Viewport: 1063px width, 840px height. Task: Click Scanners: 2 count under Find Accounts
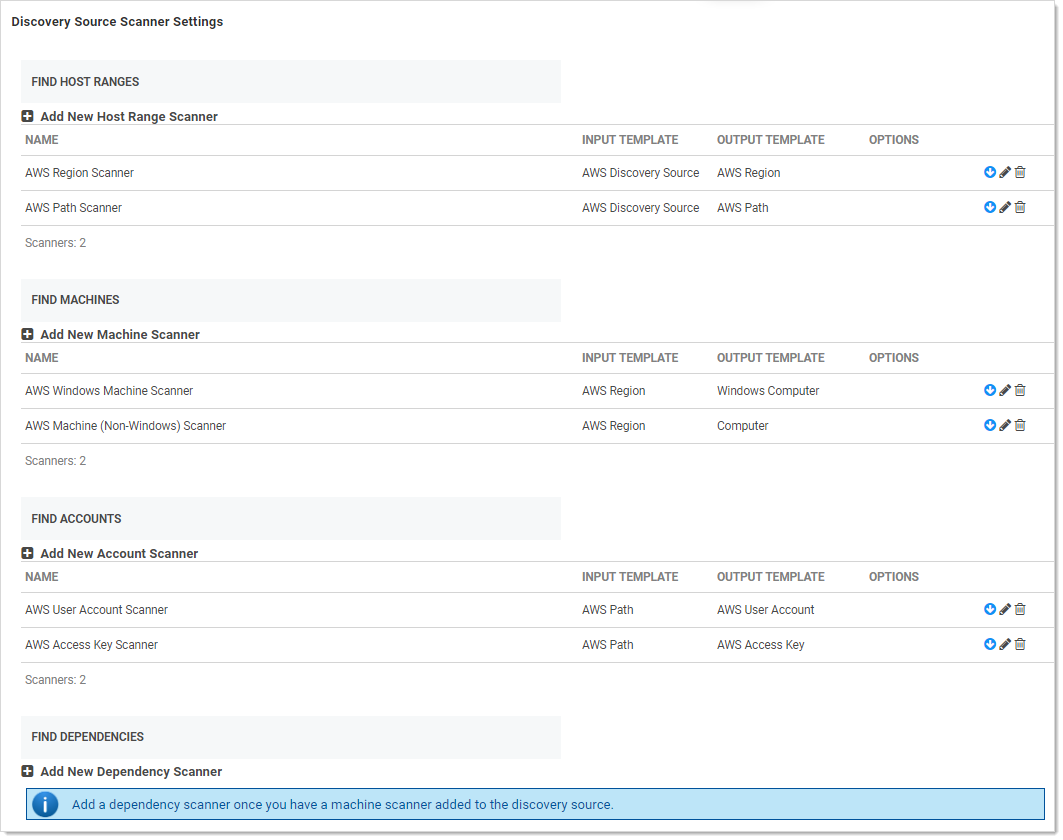(56, 680)
